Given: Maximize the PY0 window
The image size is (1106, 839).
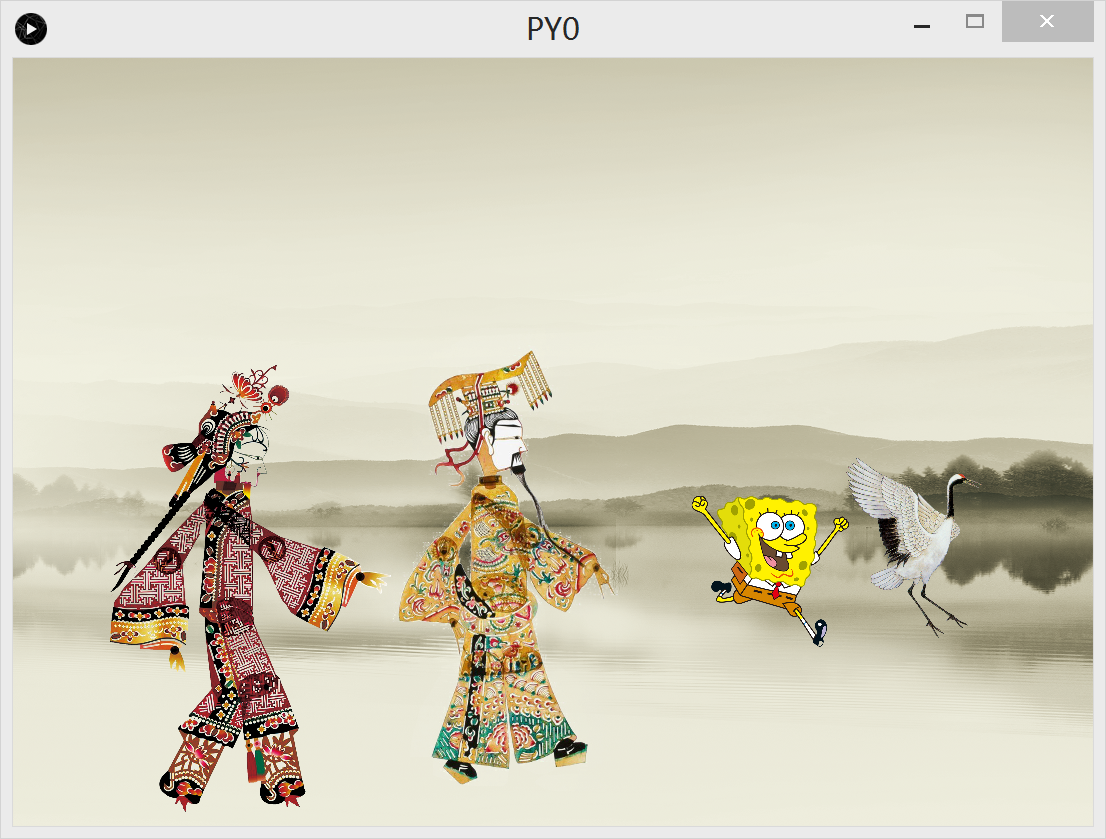Looking at the screenshot, I should tap(975, 22).
